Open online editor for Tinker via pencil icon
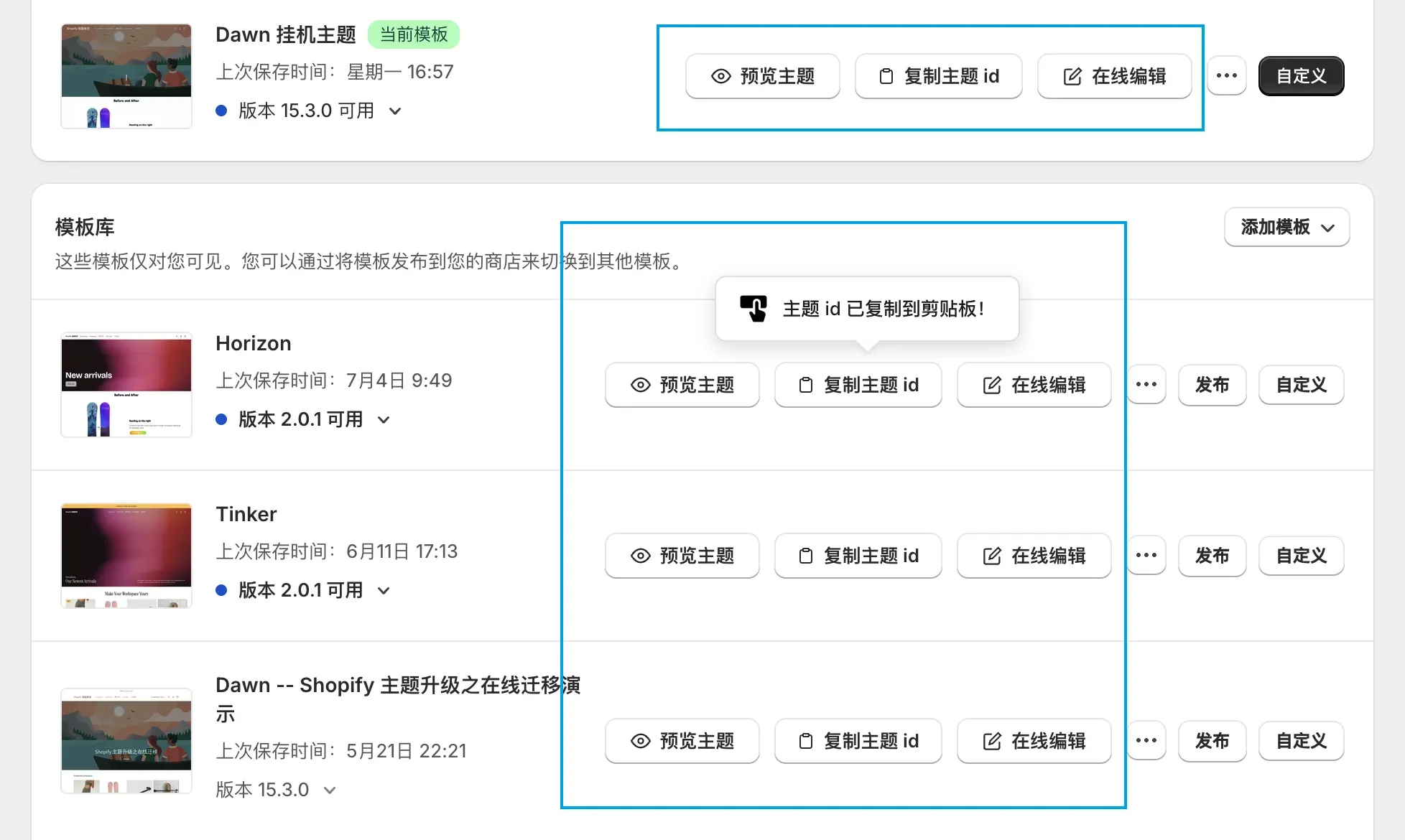This screenshot has width=1405, height=840. (1033, 556)
